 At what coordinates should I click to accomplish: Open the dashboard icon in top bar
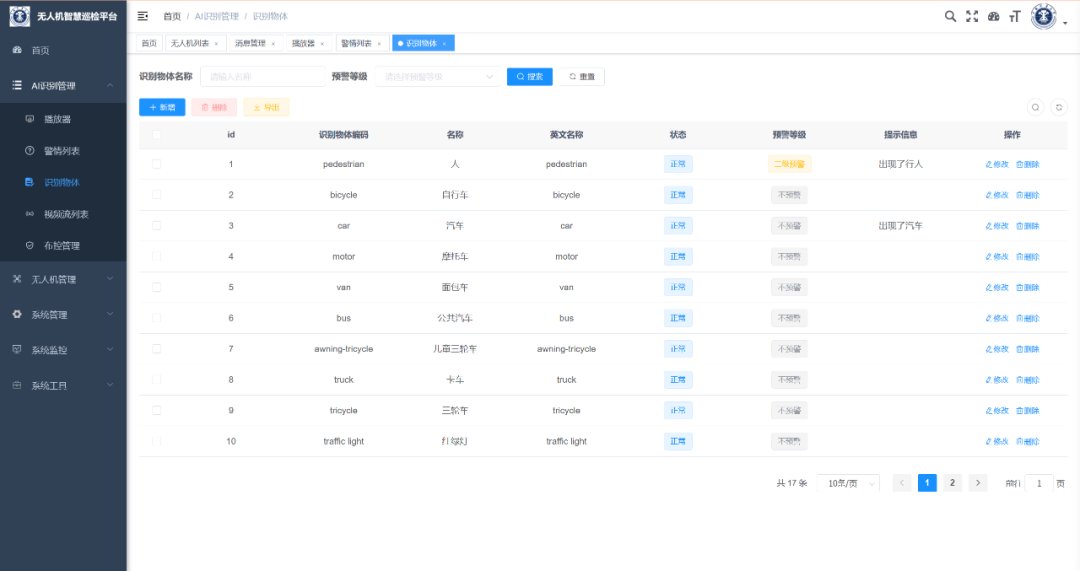[993, 16]
